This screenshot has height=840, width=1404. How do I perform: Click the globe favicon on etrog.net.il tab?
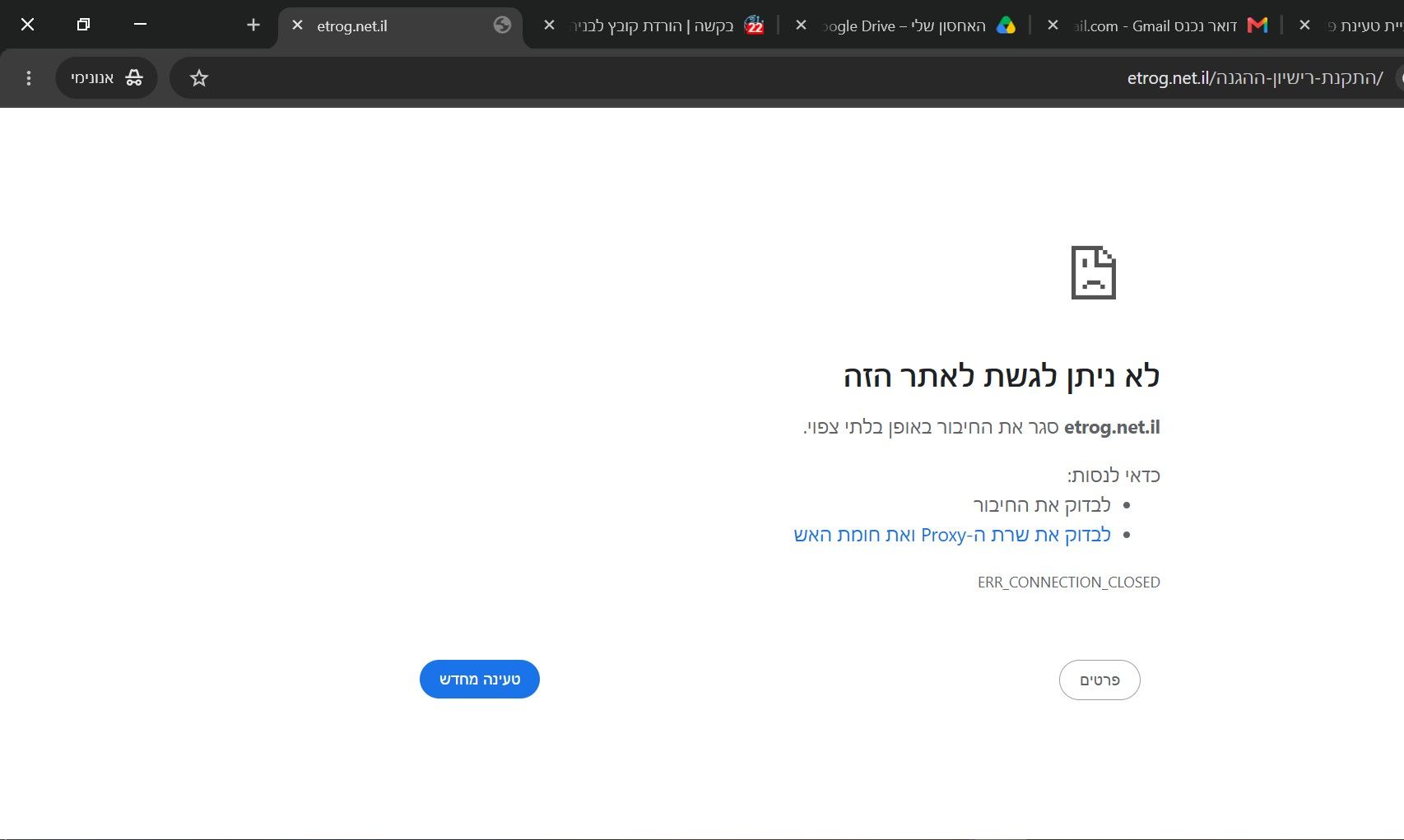point(503,26)
